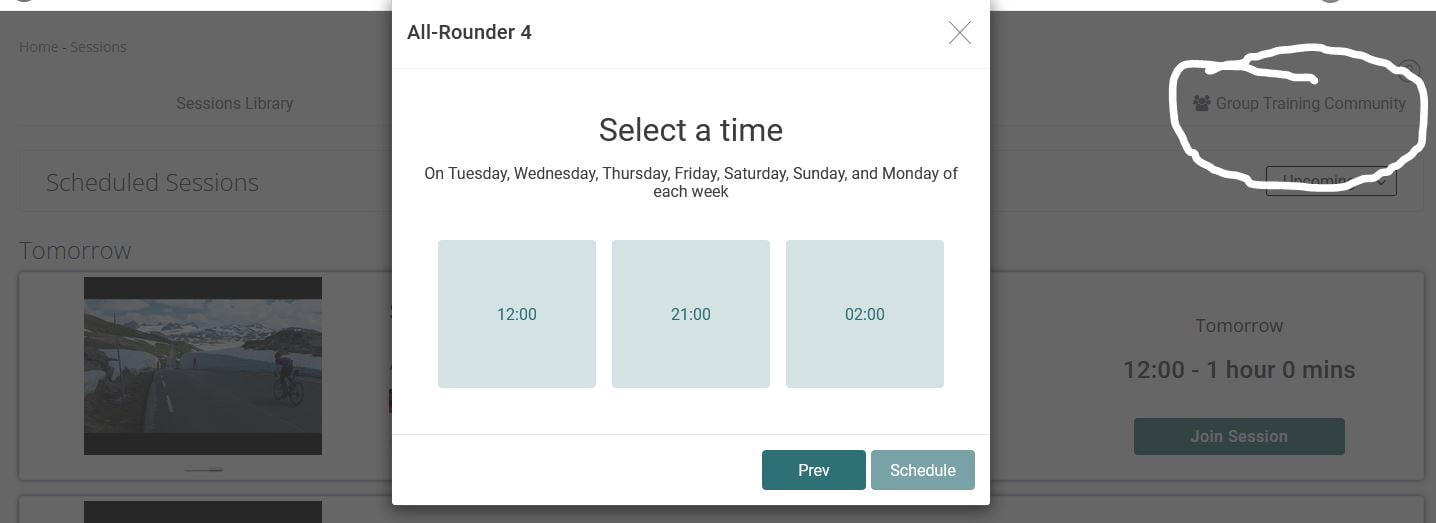Close the All-Rounder 4 dialog
The height and width of the screenshot is (523, 1436).
pyautogui.click(x=959, y=33)
